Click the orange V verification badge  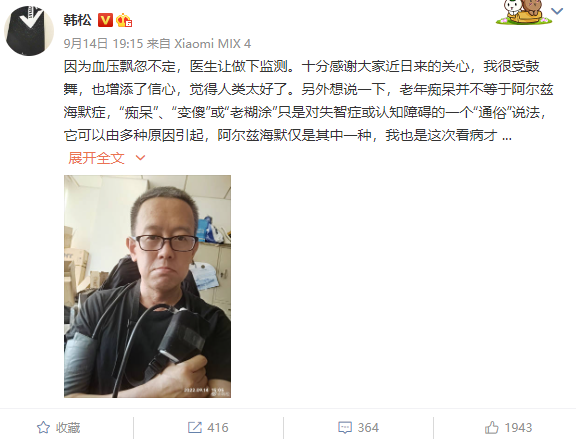tap(105, 20)
